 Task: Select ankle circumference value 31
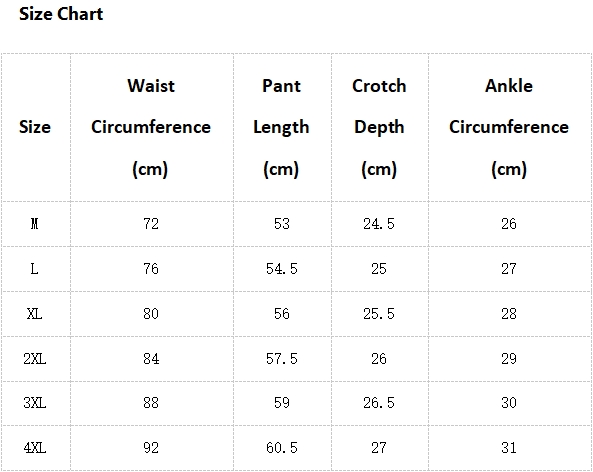[x=509, y=448]
